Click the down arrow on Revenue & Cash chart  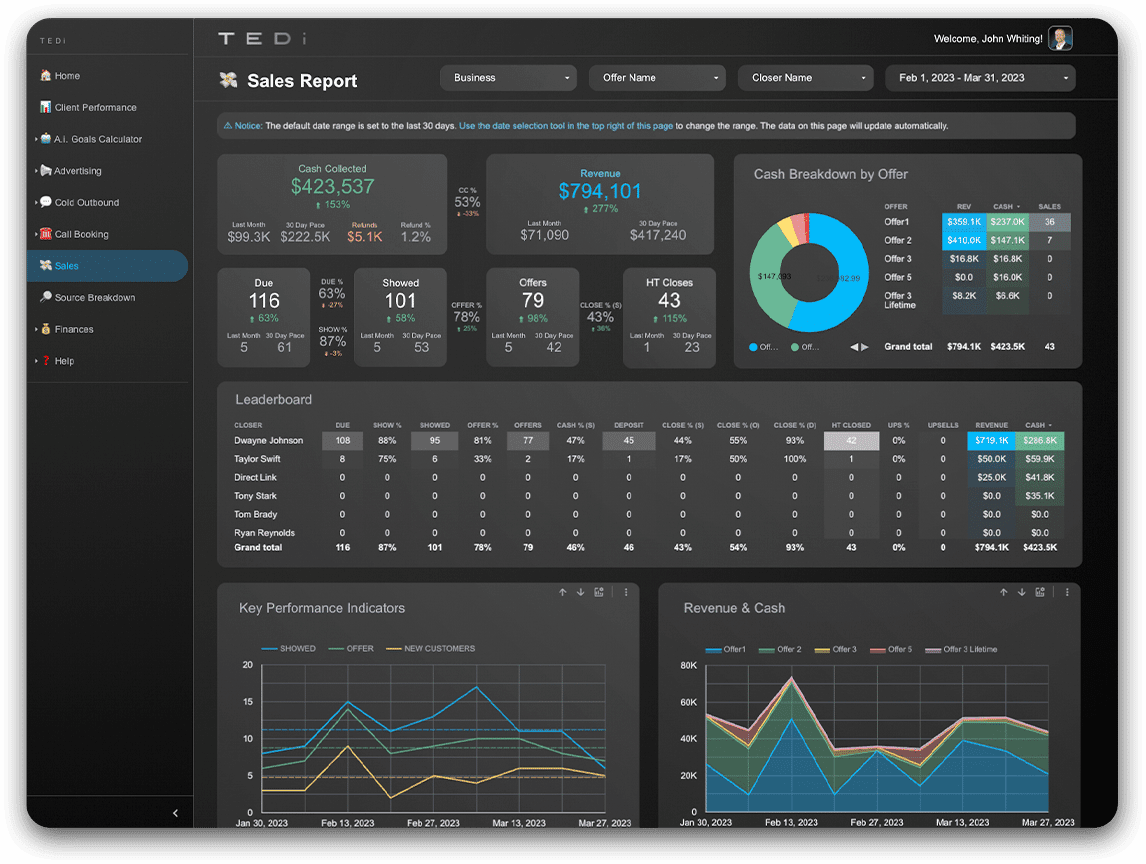[x=1022, y=592]
